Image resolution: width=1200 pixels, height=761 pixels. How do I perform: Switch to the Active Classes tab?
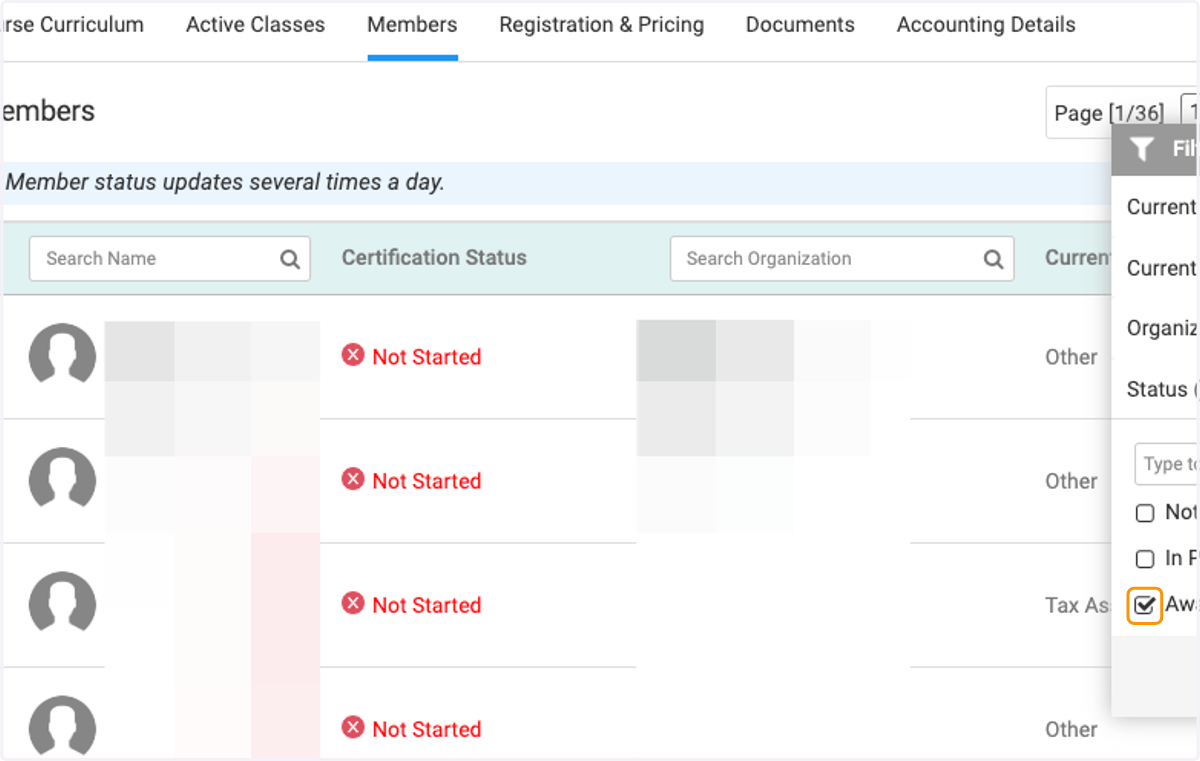[x=255, y=25]
